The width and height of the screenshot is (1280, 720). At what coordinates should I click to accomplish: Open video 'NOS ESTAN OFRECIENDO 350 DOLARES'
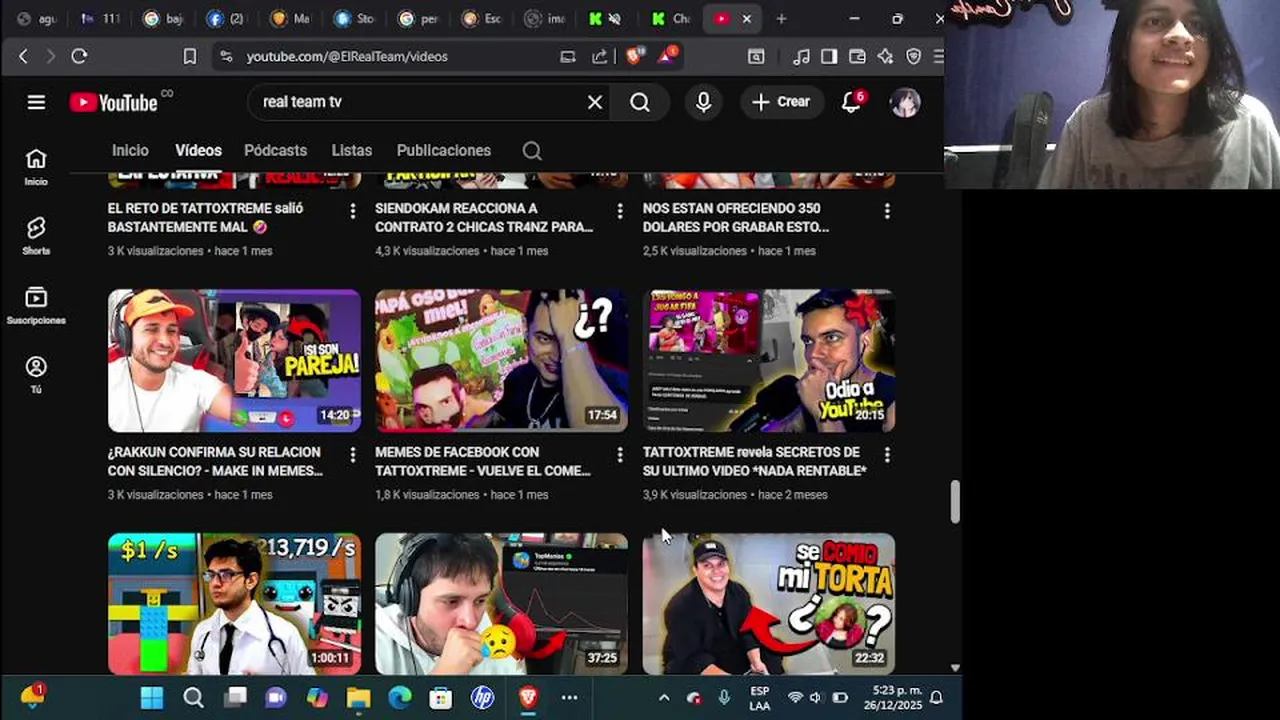point(736,218)
